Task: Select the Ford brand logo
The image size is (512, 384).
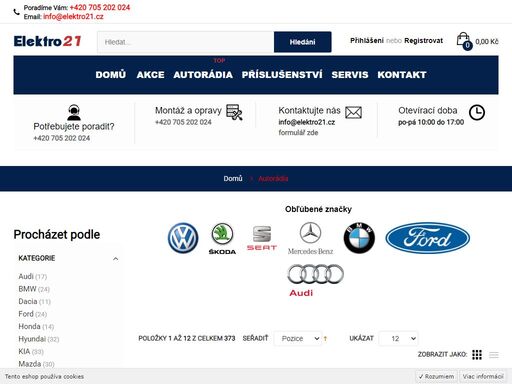Action: coord(428,238)
